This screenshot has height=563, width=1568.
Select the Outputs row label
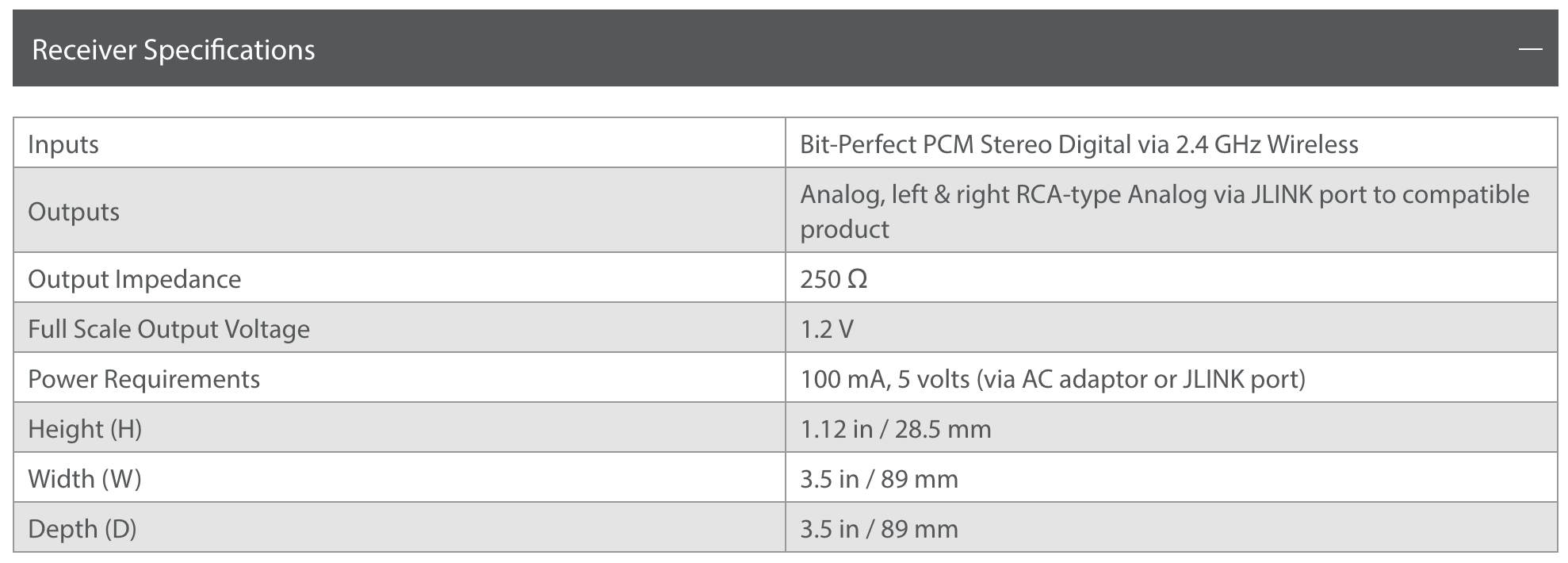[x=74, y=212]
